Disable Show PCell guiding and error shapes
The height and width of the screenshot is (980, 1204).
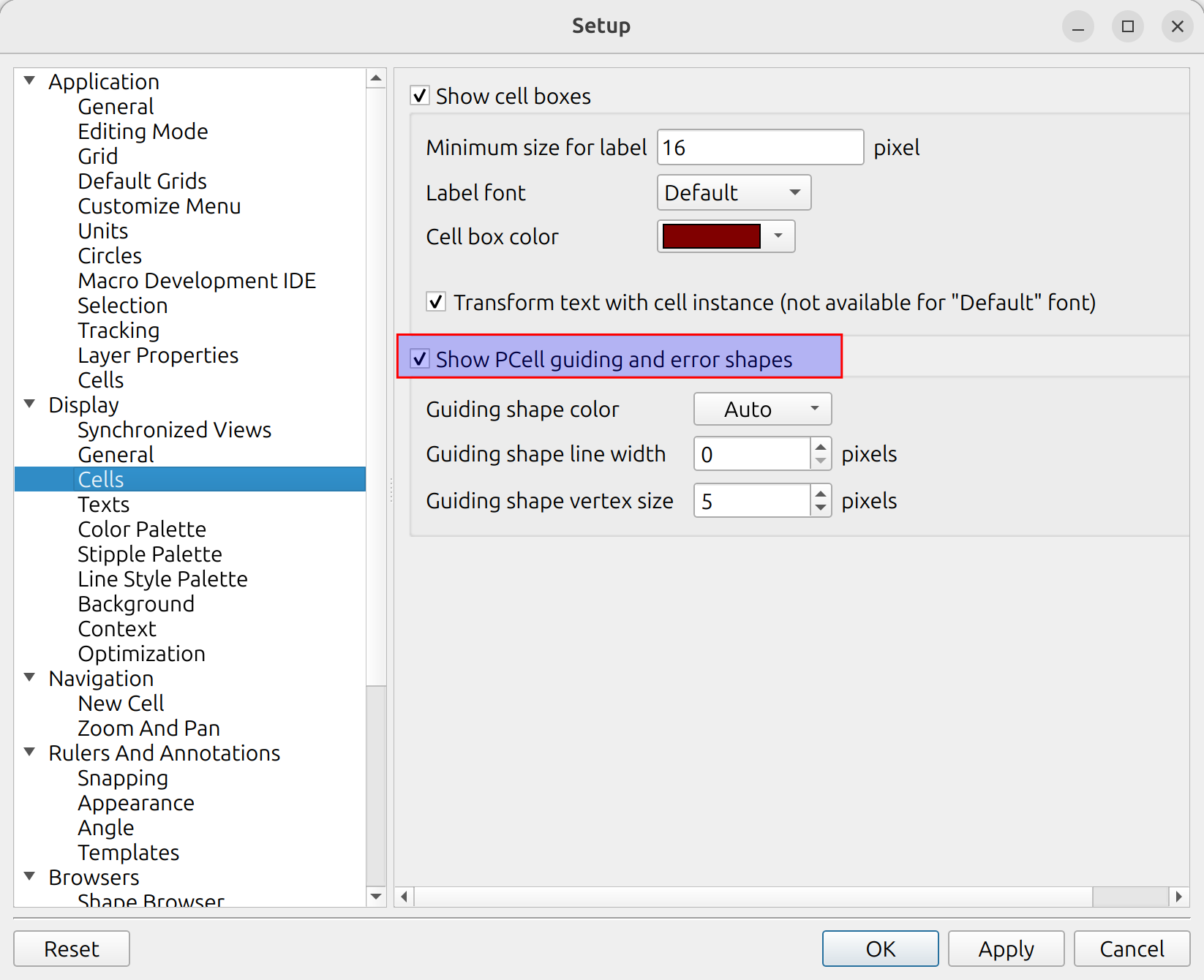pyautogui.click(x=420, y=359)
